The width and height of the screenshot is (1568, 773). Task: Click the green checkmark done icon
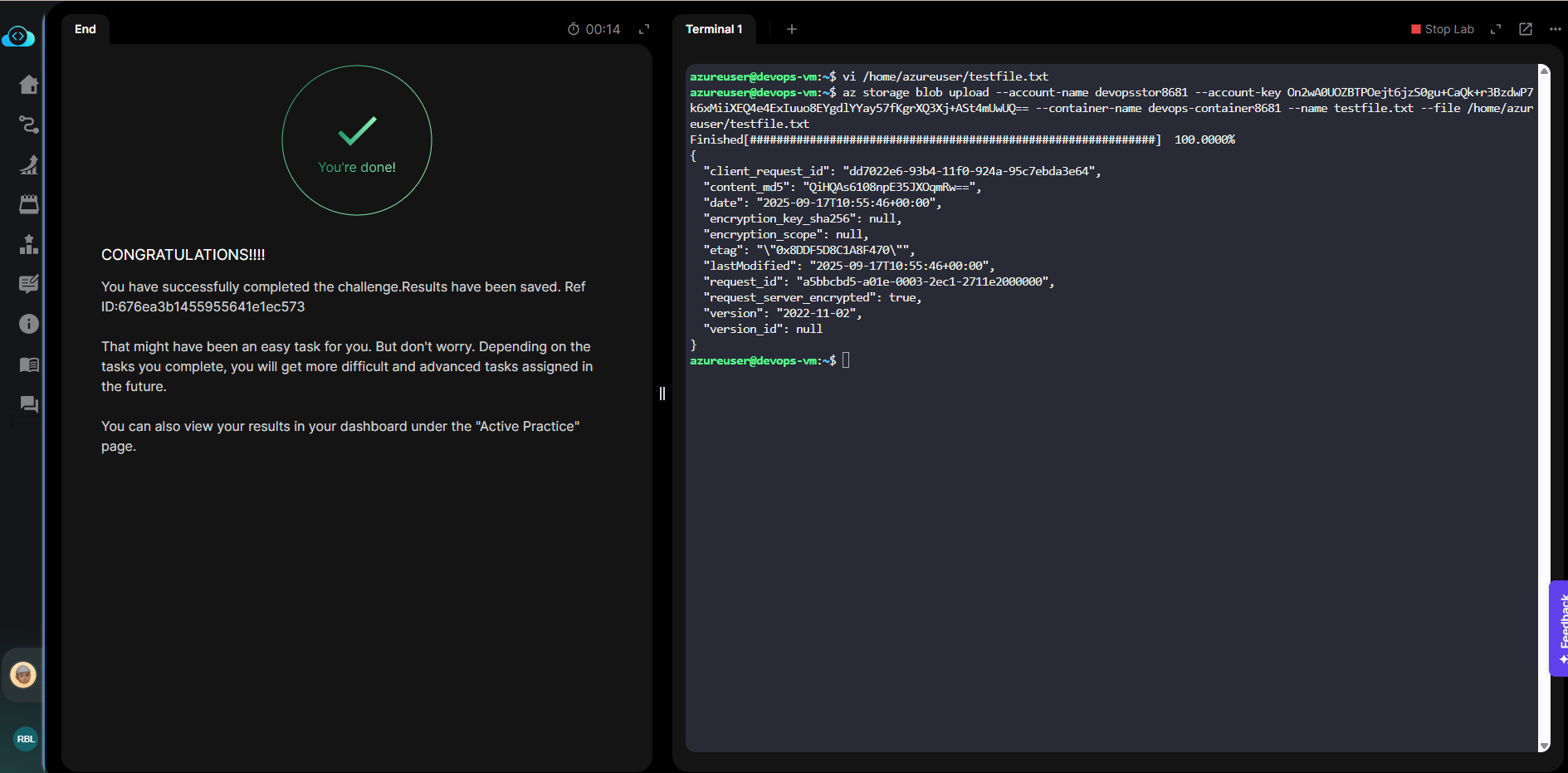click(358, 130)
